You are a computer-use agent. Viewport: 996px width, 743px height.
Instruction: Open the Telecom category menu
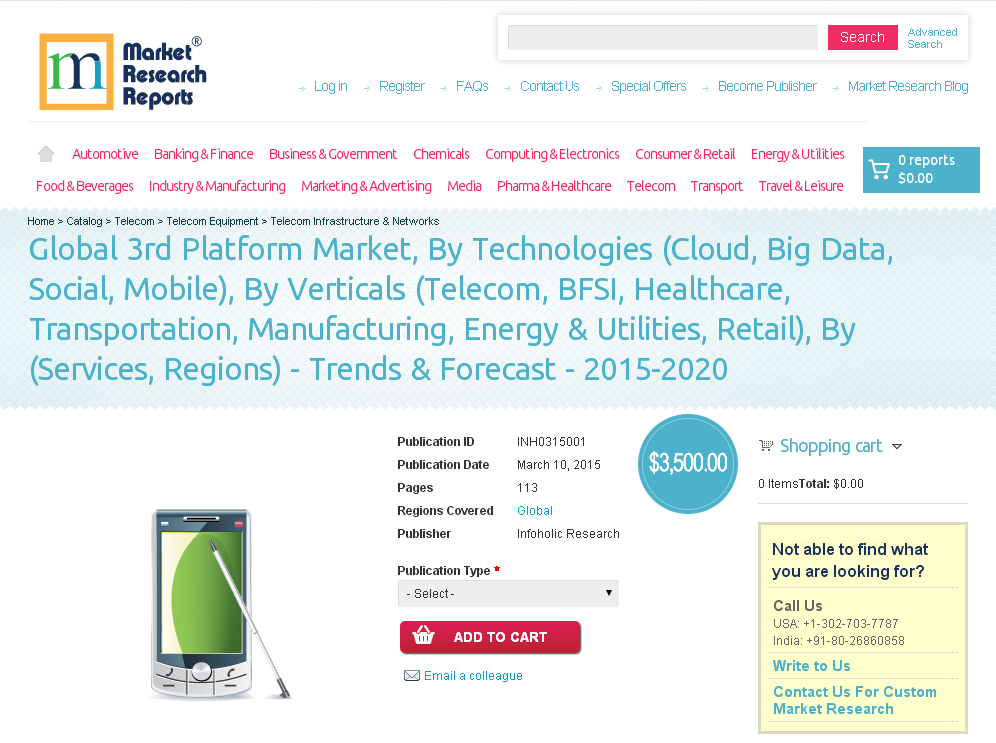[x=651, y=186]
